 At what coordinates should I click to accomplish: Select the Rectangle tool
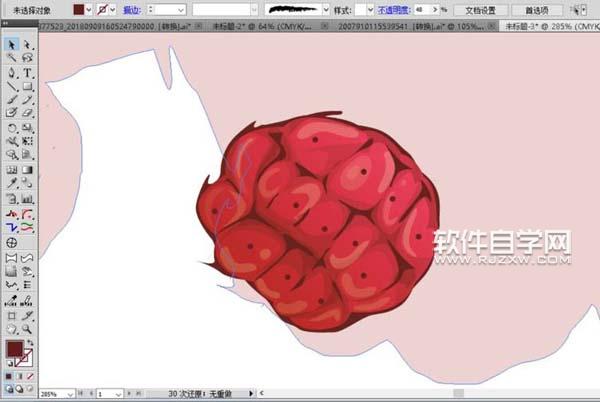coord(27,86)
